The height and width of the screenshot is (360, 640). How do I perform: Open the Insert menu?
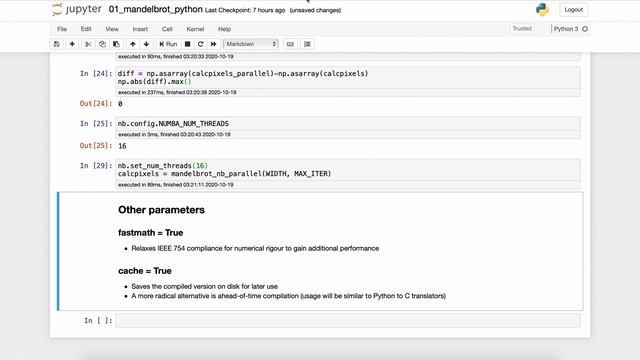140,29
